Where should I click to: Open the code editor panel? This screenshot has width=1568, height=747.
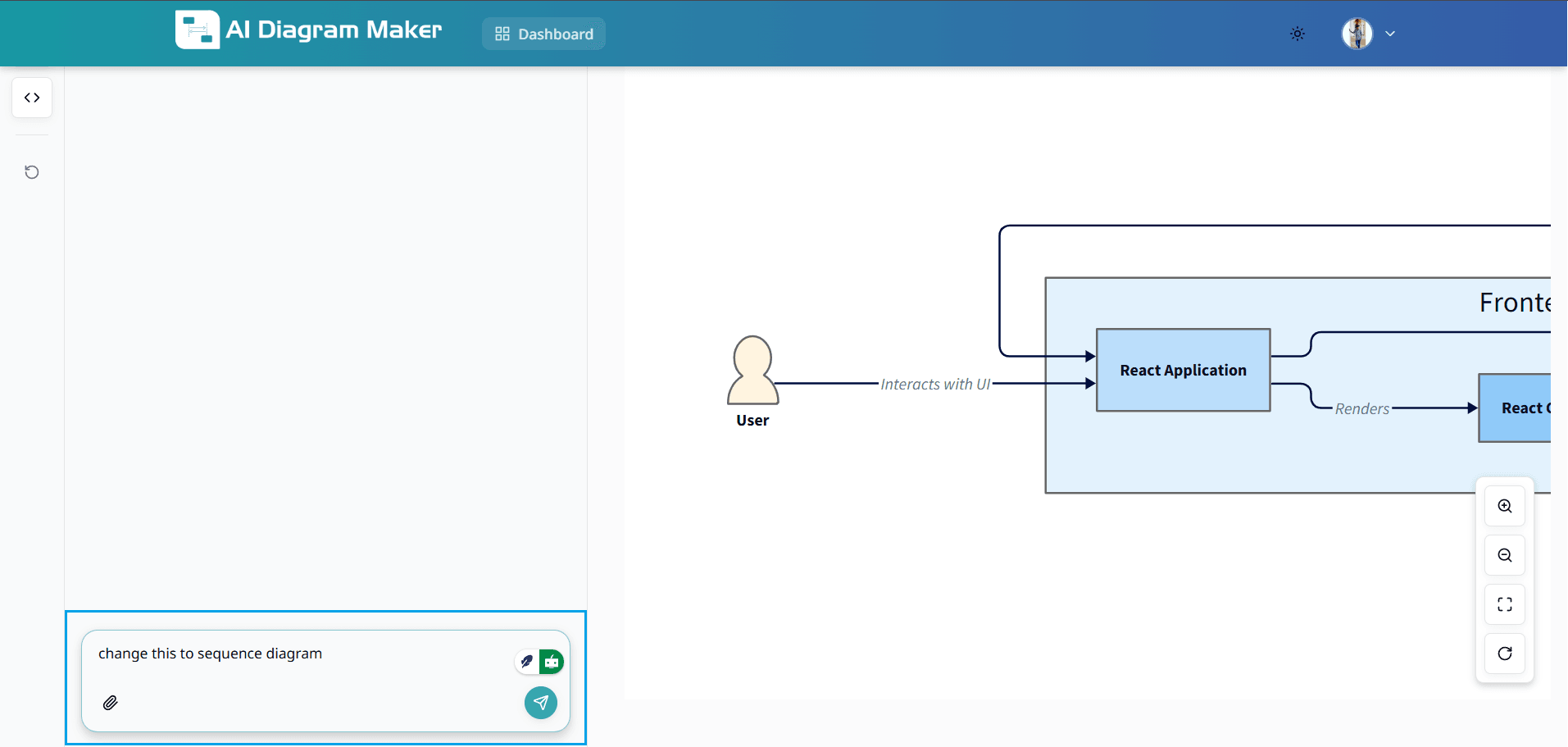pos(32,98)
